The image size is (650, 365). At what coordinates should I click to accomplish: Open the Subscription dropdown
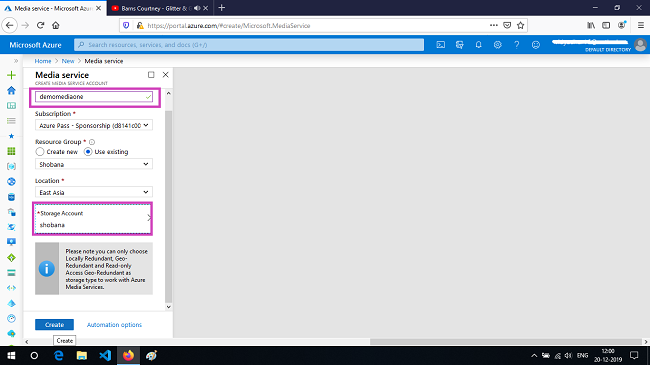click(x=94, y=125)
